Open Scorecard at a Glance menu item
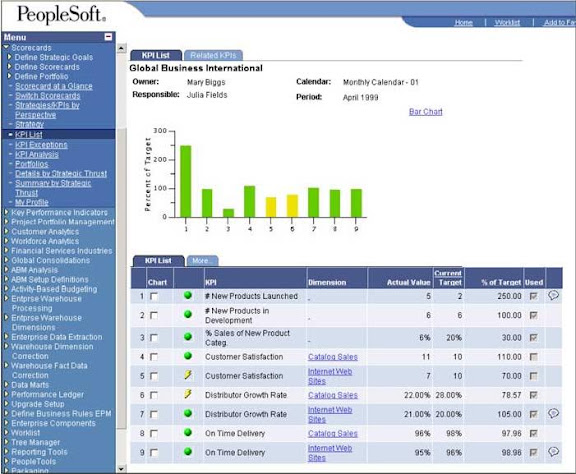The height and width of the screenshot is (474, 576). click(54, 86)
